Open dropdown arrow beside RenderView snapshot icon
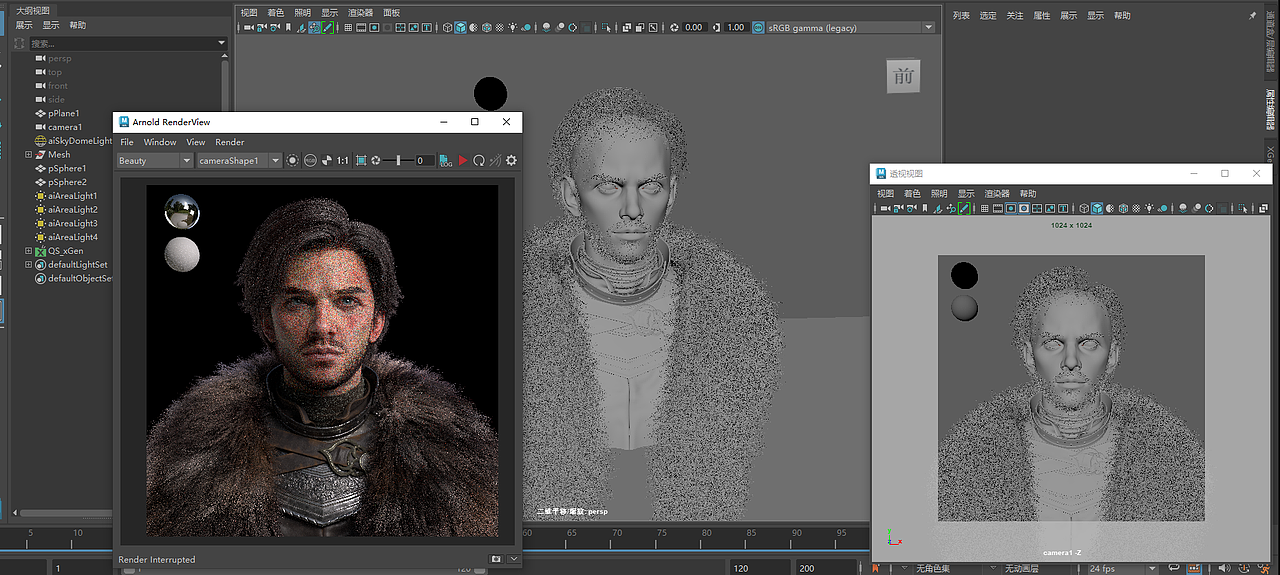Viewport: 1280px width, 575px height. (514, 559)
